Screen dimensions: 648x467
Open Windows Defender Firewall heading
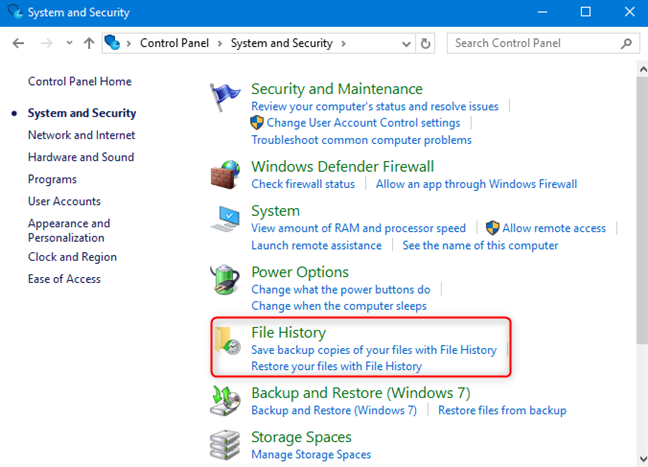click(x=343, y=167)
